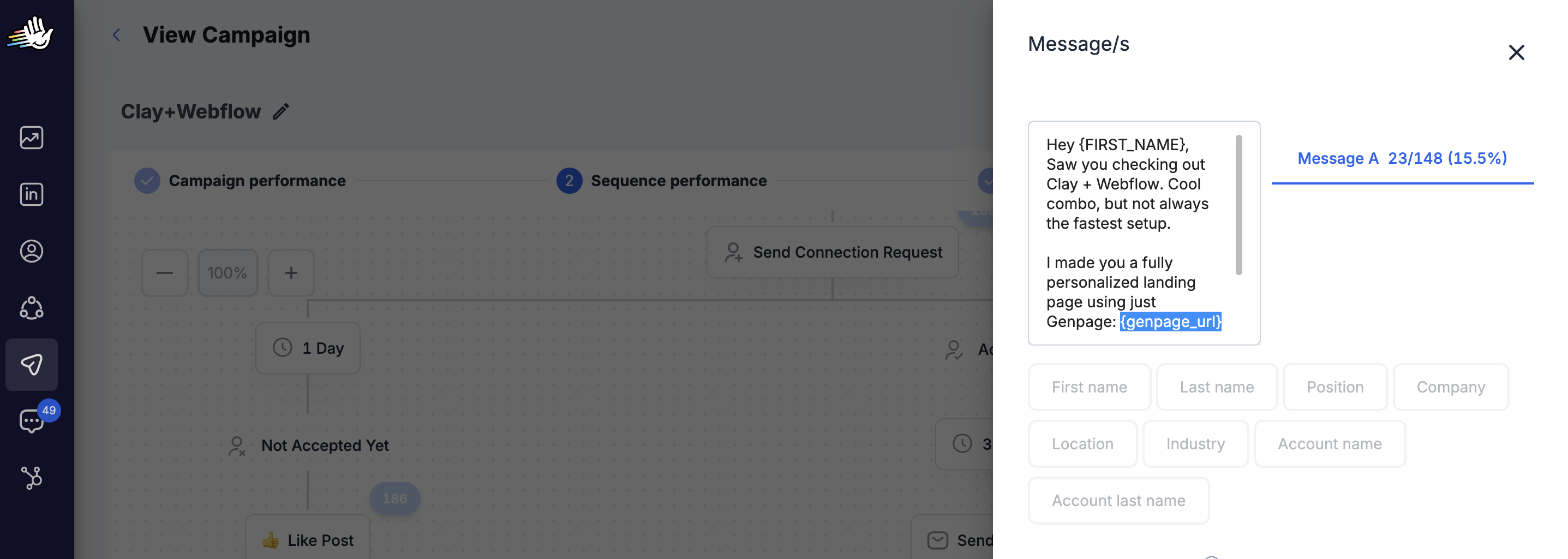
Task: Click the clock icon in 1 Day node
Action: [x=283, y=348]
